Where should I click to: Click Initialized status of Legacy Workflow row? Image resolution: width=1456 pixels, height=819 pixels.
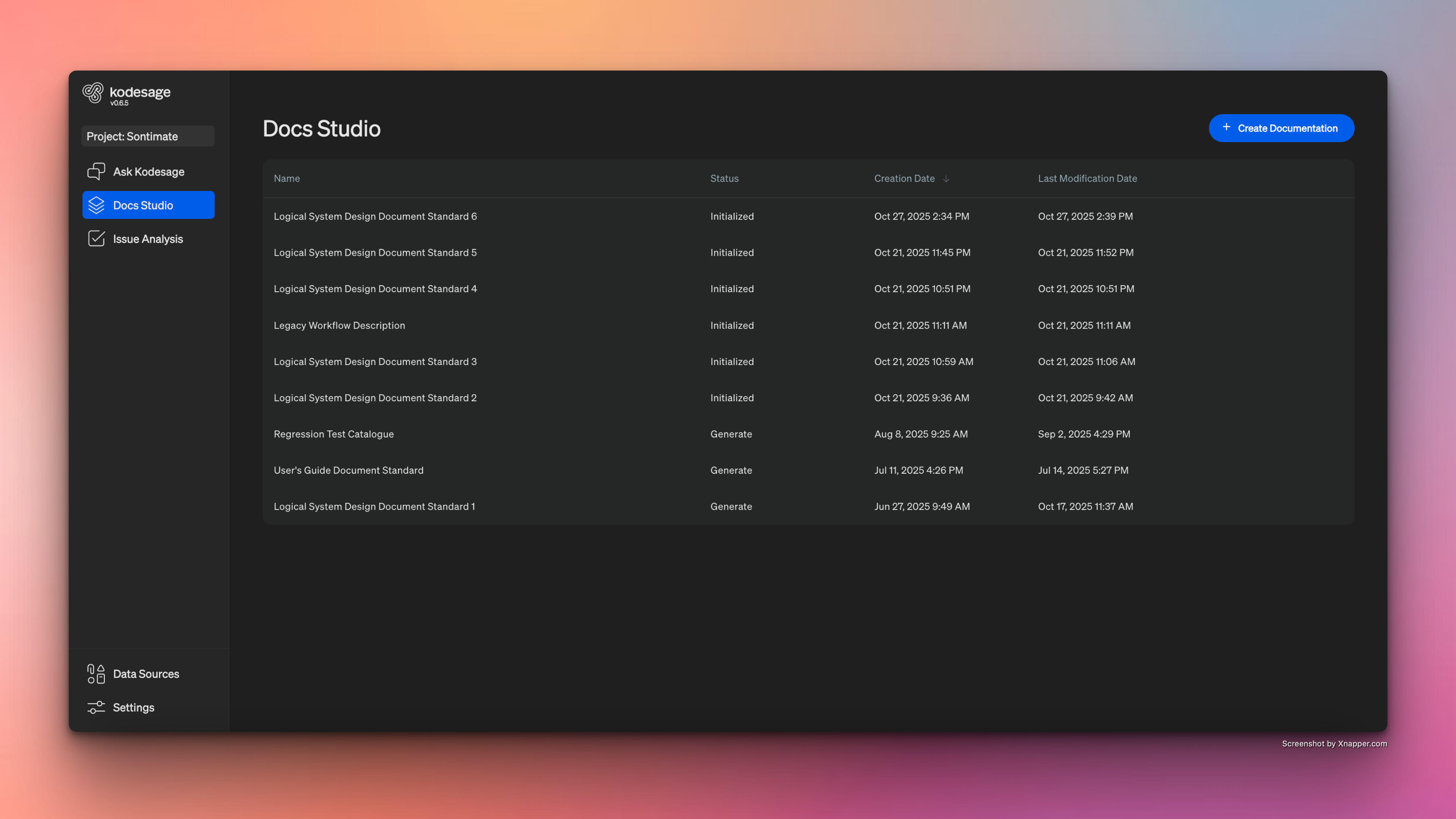(x=732, y=325)
